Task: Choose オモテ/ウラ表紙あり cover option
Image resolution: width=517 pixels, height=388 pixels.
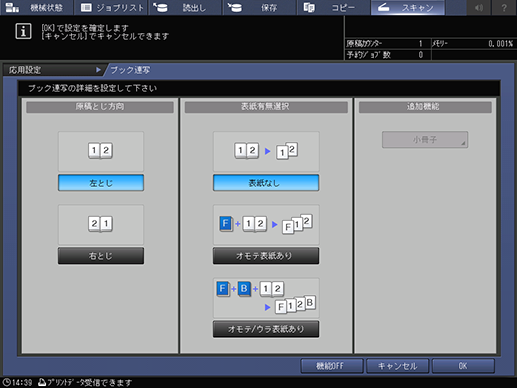Action: click(x=266, y=329)
